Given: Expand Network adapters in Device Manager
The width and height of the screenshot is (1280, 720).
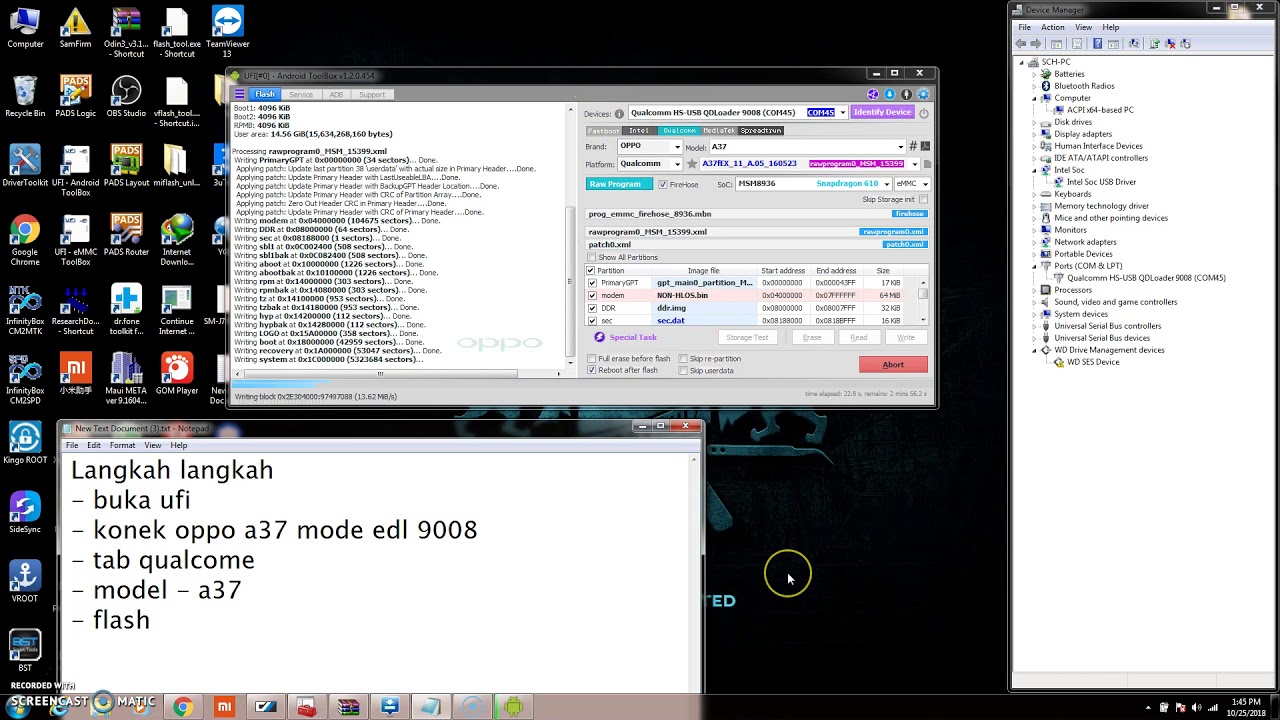Looking at the screenshot, I should (1034, 242).
